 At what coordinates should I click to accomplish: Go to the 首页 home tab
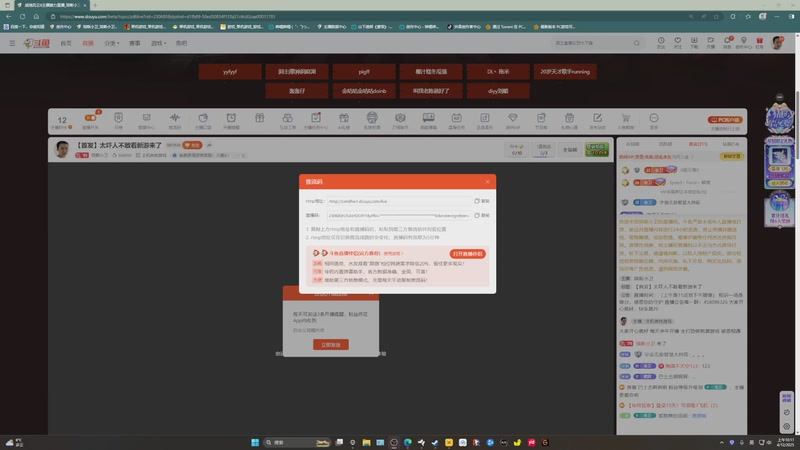[66, 43]
